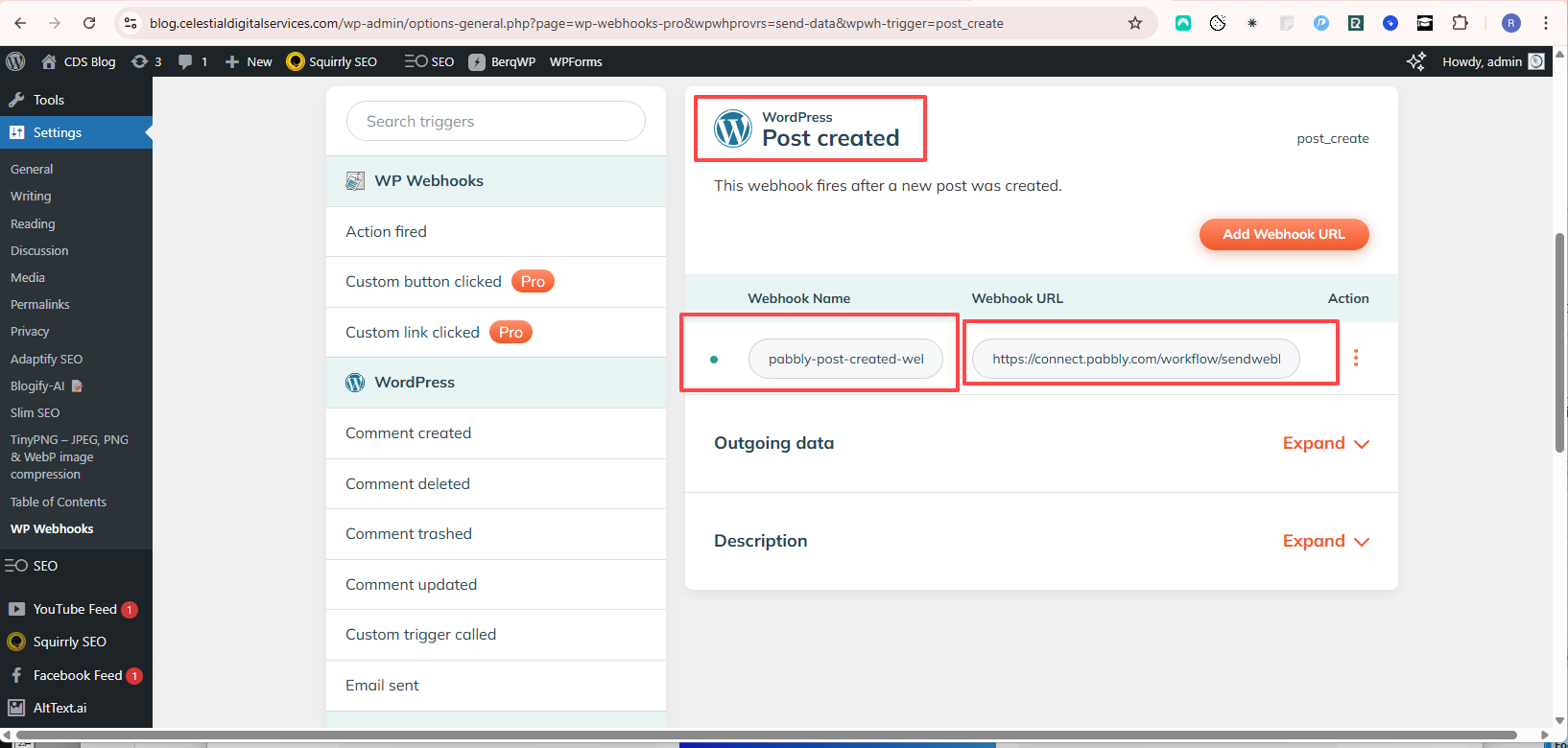
Task: Click the Search triggers field
Action: click(x=496, y=121)
